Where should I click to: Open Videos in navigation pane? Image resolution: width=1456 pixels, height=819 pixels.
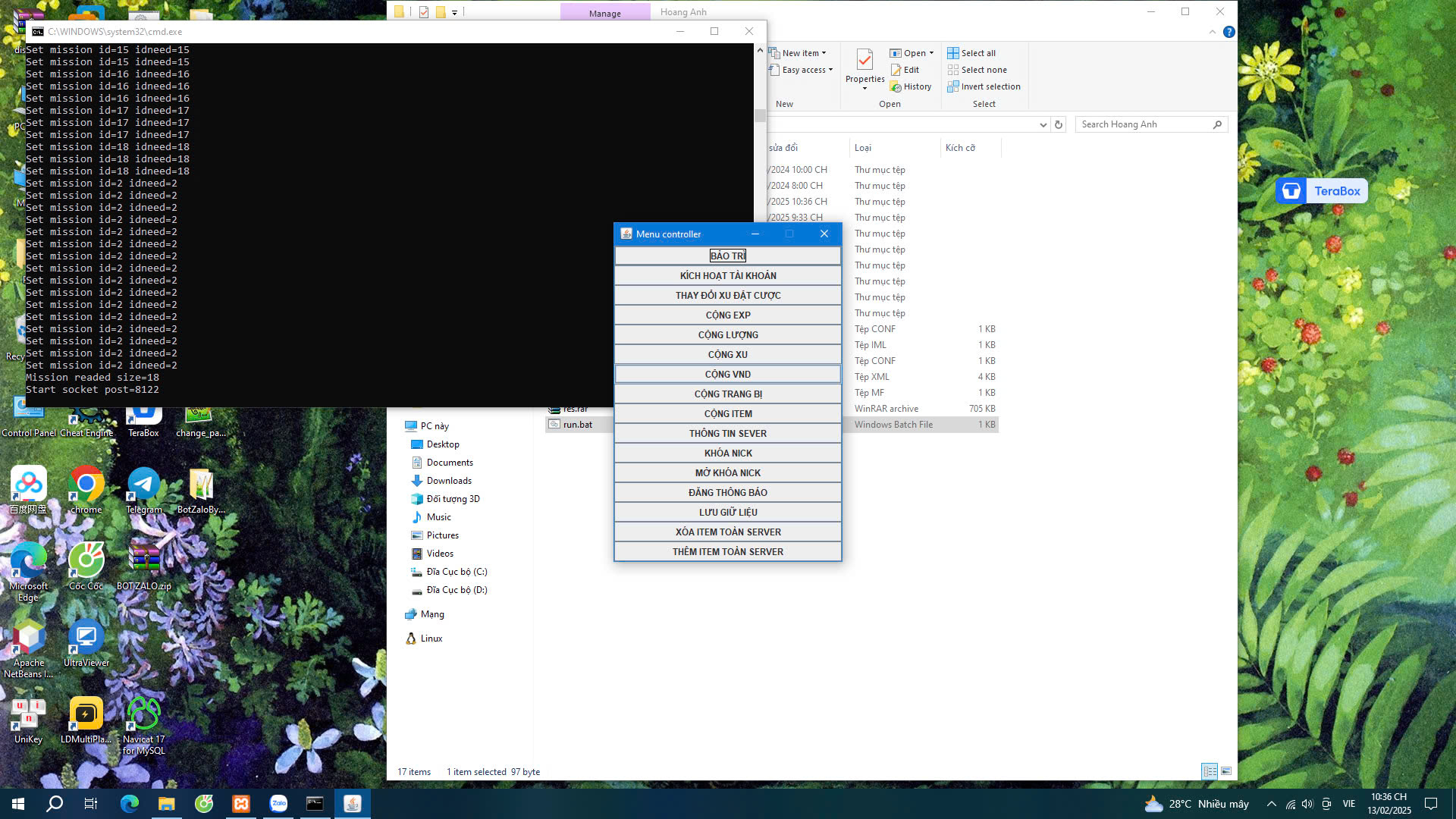[x=439, y=554]
